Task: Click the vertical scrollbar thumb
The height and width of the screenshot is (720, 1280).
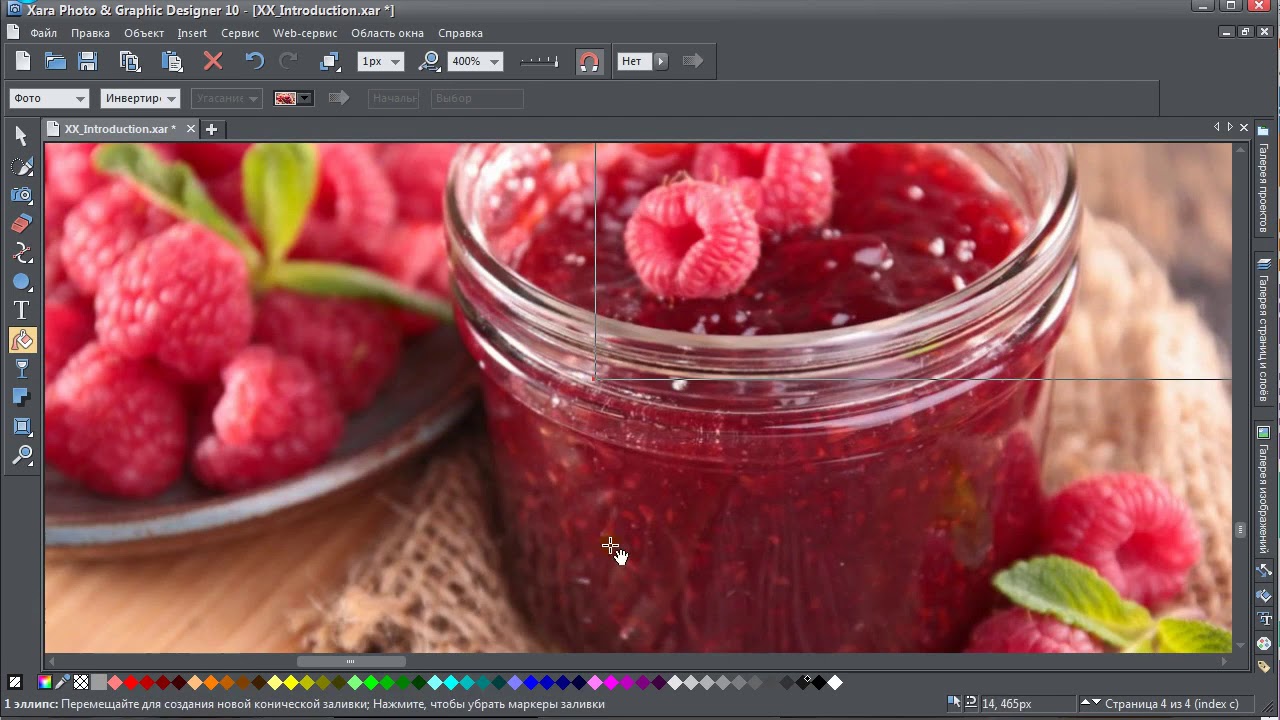Action: (1240, 530)
